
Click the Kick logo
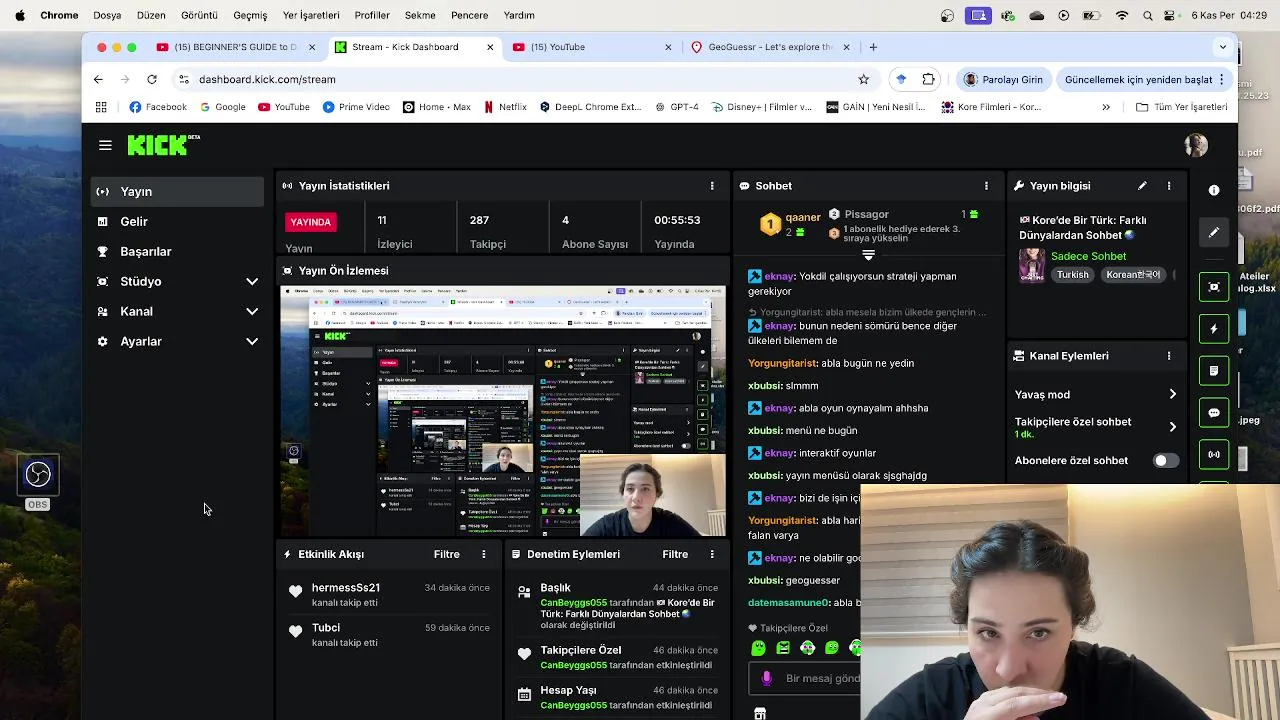163,145
